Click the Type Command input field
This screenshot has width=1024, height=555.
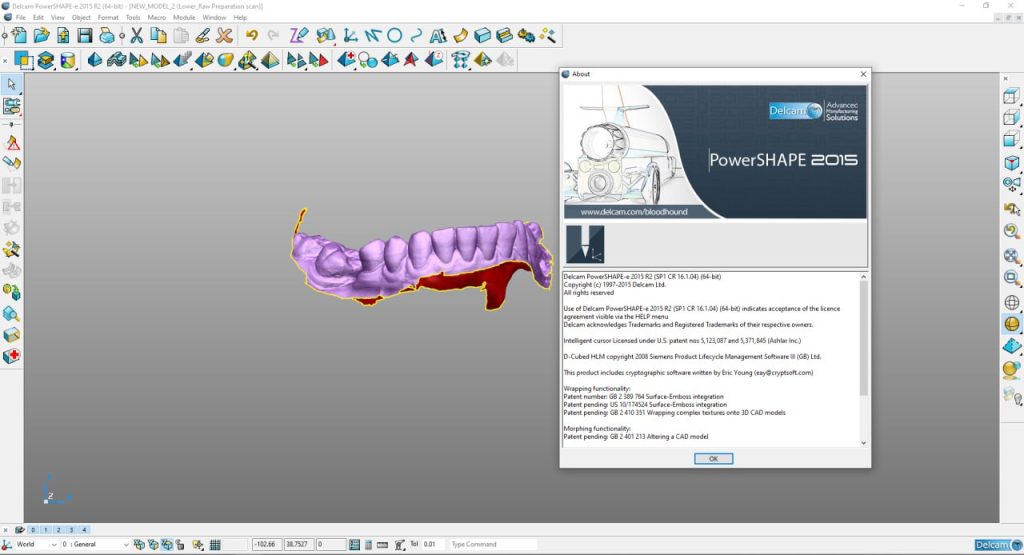pyautogui.click(x=491, y=544)
